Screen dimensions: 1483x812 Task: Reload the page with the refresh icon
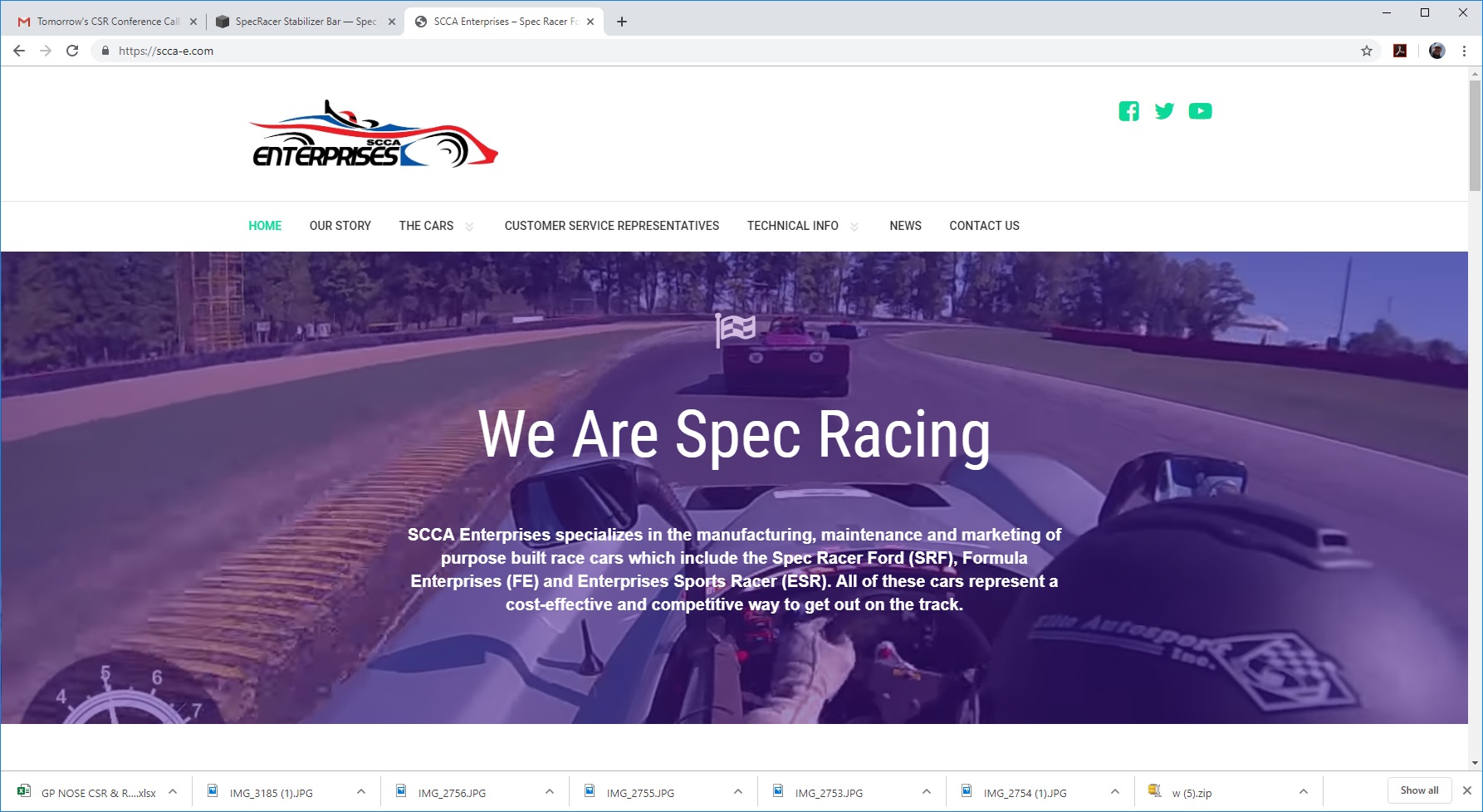[72, 51]
